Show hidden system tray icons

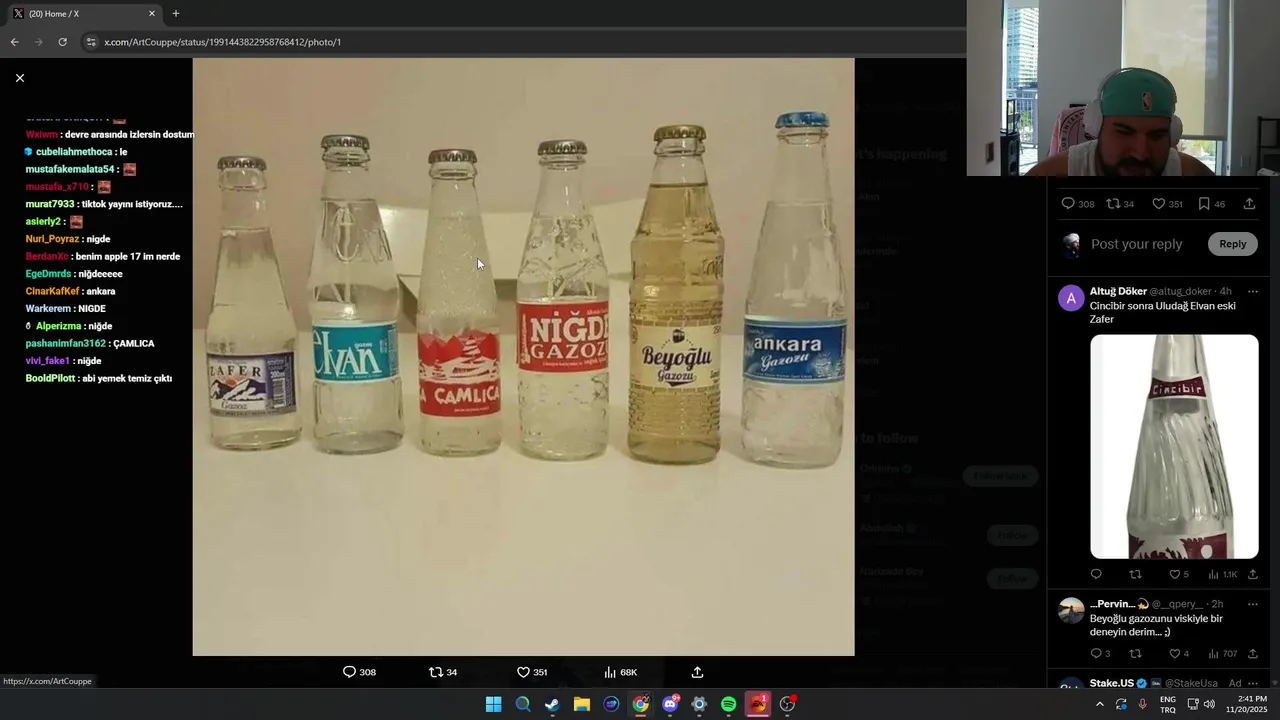(x=1100, y=704)
